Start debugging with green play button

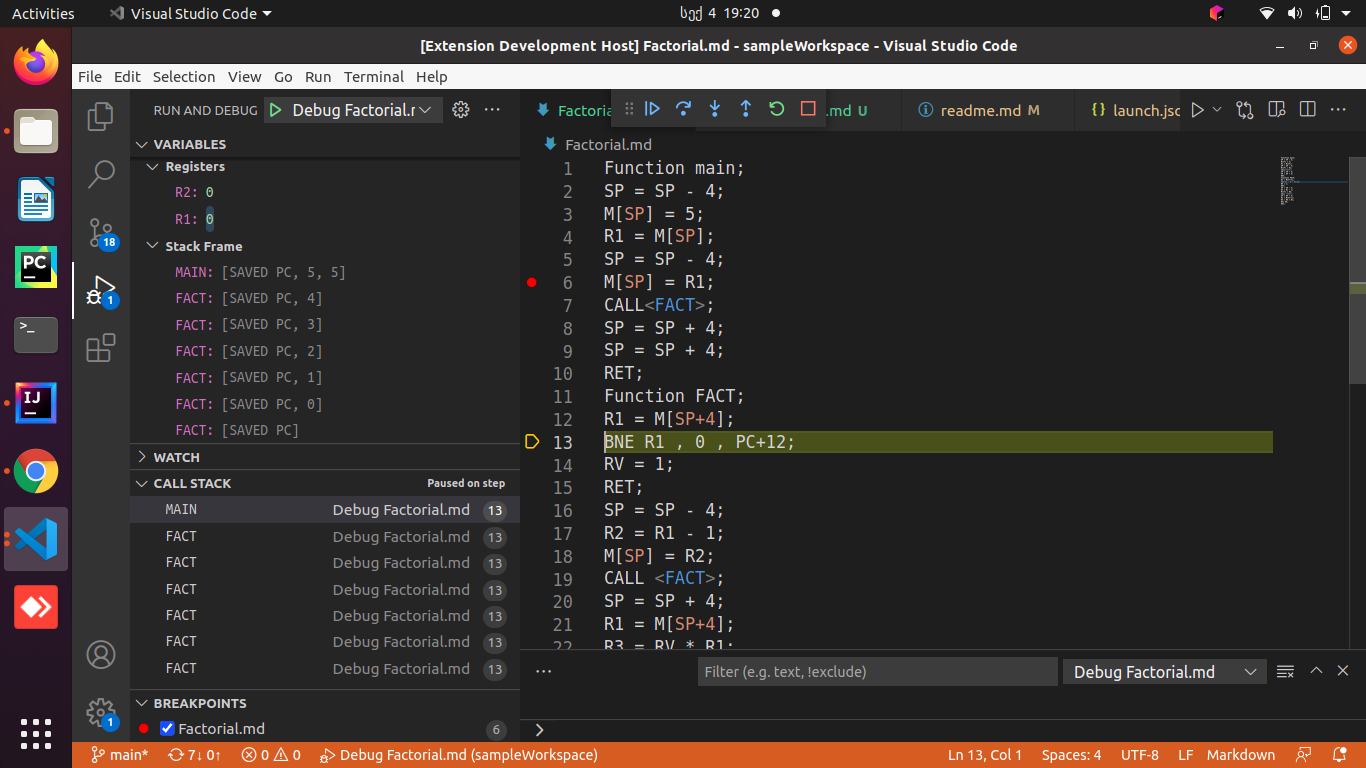click(x=276, y=110)
